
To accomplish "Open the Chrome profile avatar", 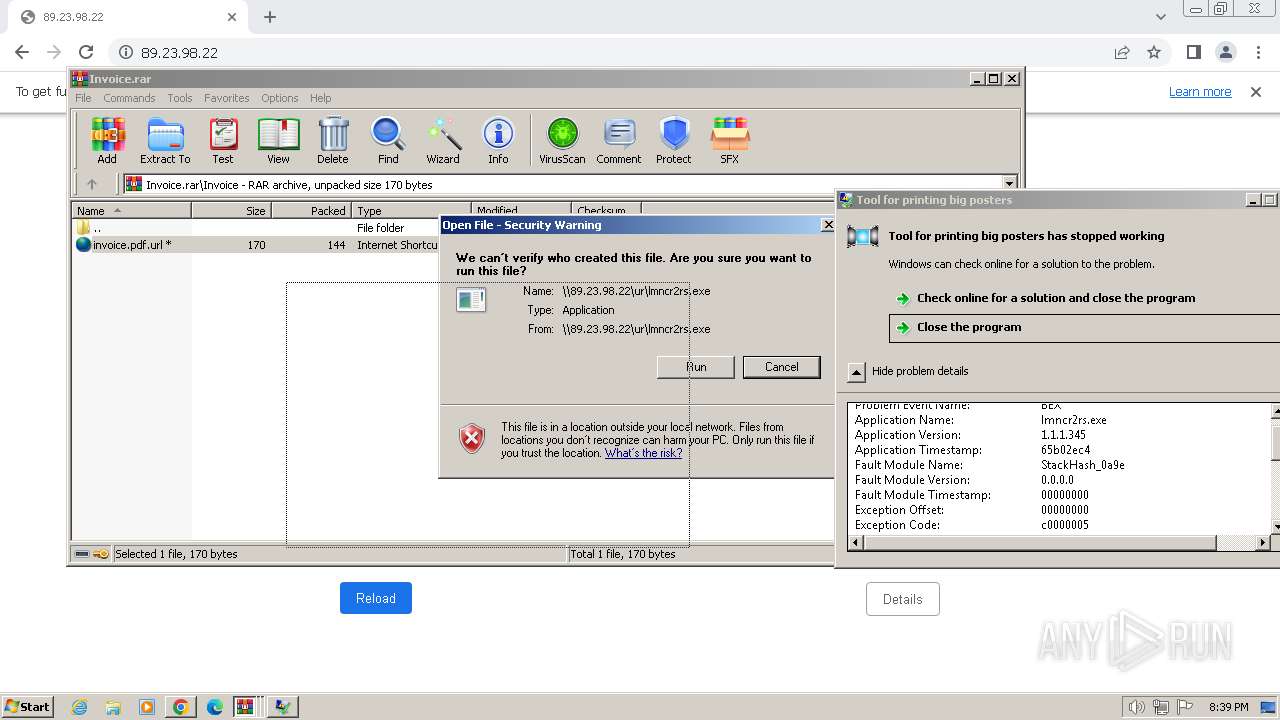I will pyautogui.click(x=1225, y=52).
